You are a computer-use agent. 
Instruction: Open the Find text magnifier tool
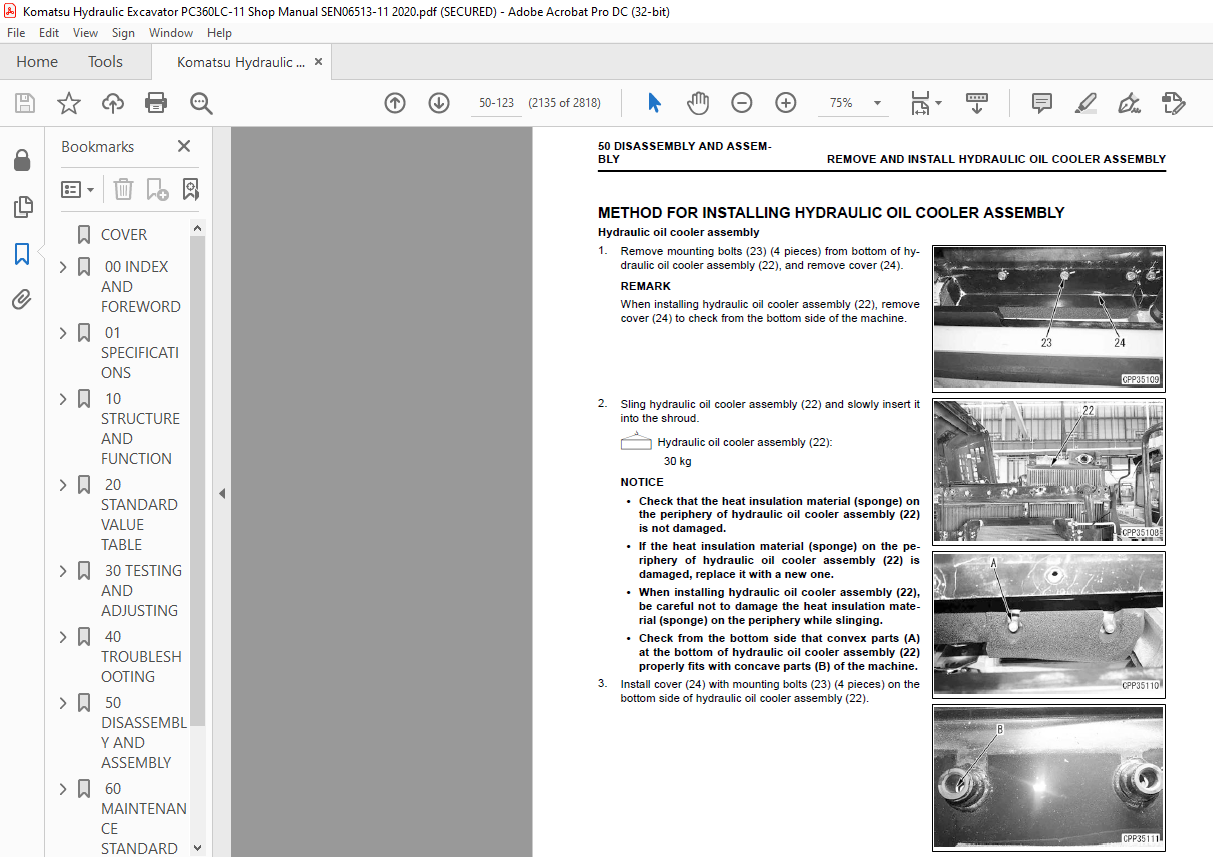[x=201, y=103]
